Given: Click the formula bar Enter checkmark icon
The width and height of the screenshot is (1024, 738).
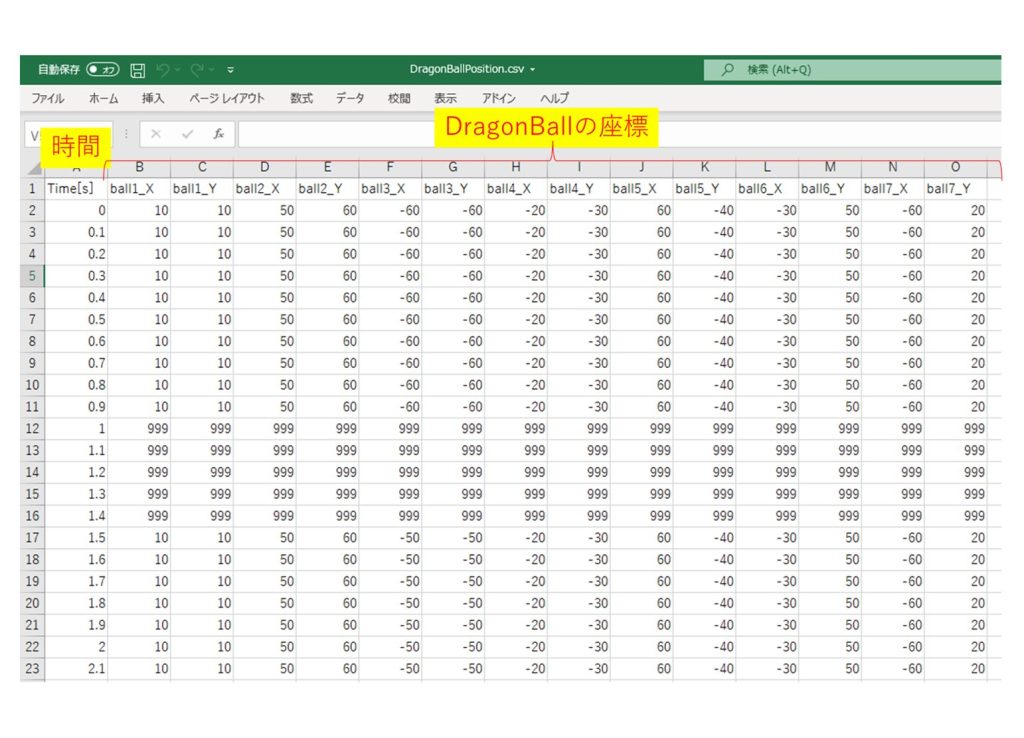Looking at the screenshot, I should coord(187,134).
